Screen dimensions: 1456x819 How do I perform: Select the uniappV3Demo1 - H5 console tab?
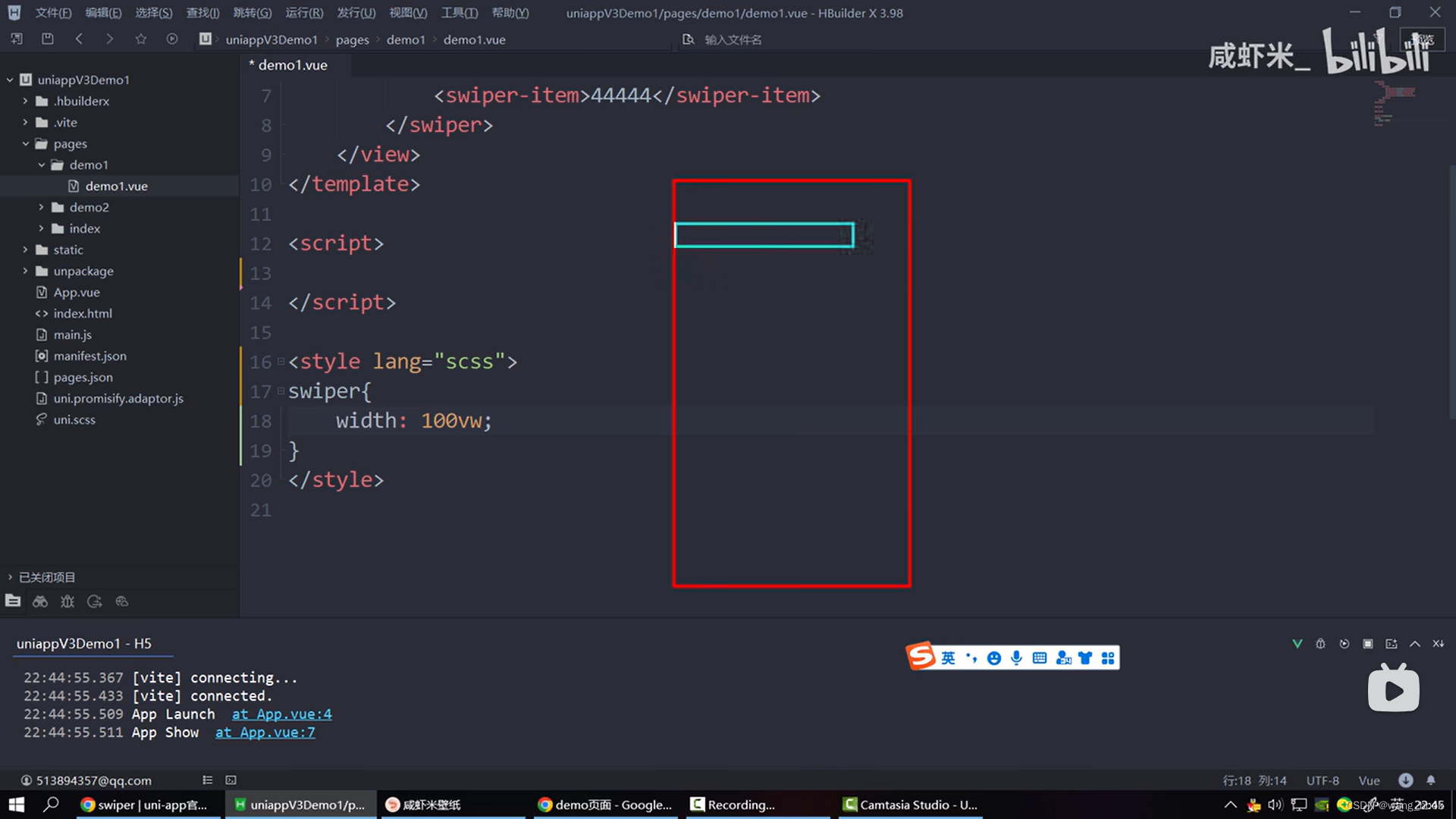coord(84,644)
